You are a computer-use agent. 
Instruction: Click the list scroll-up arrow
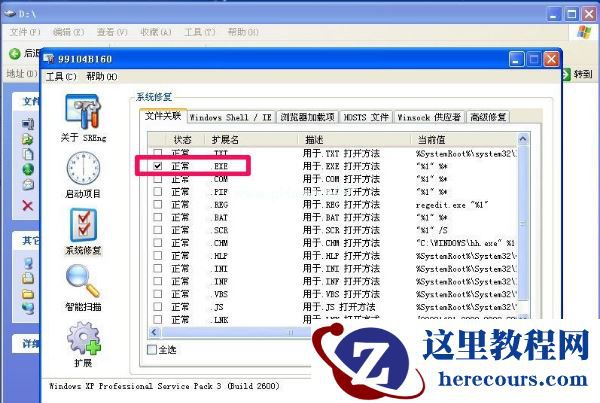pyautogui.click(x=523, y=139)
